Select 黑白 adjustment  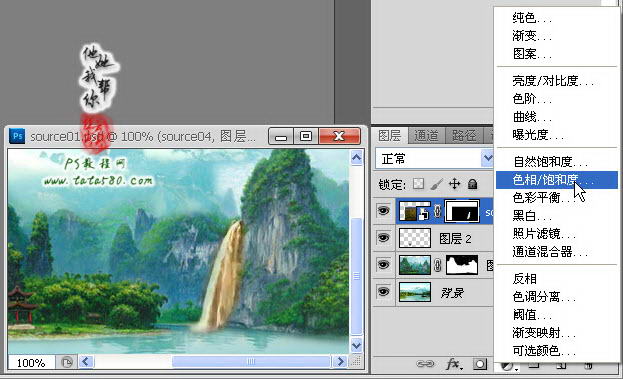pos(556,216)
